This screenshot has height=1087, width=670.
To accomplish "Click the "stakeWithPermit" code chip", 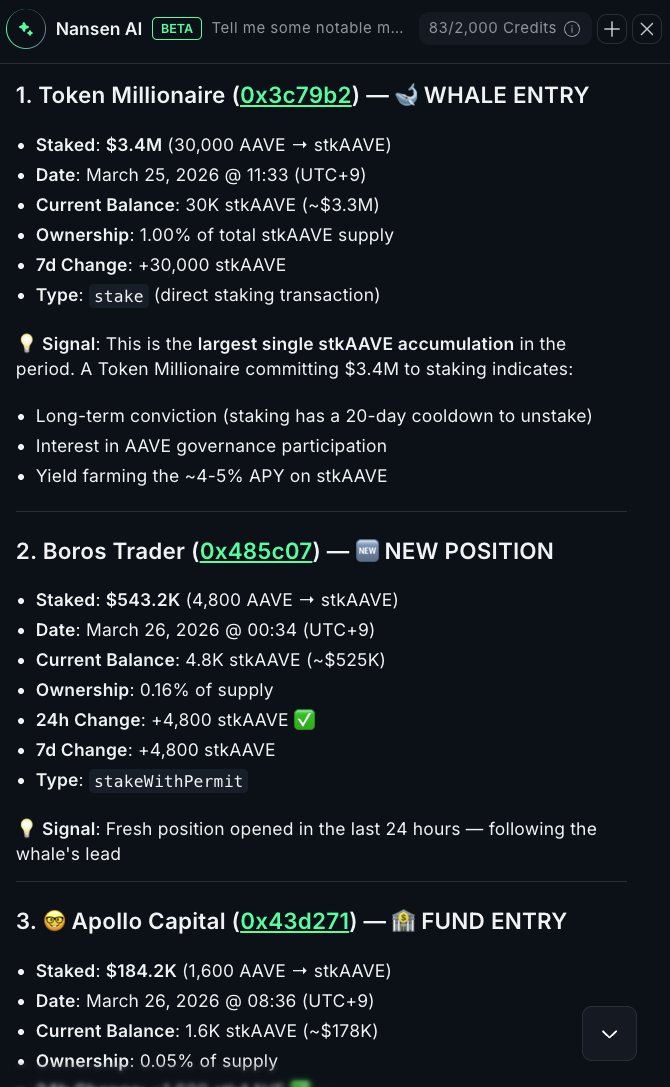I will (168, 781).
